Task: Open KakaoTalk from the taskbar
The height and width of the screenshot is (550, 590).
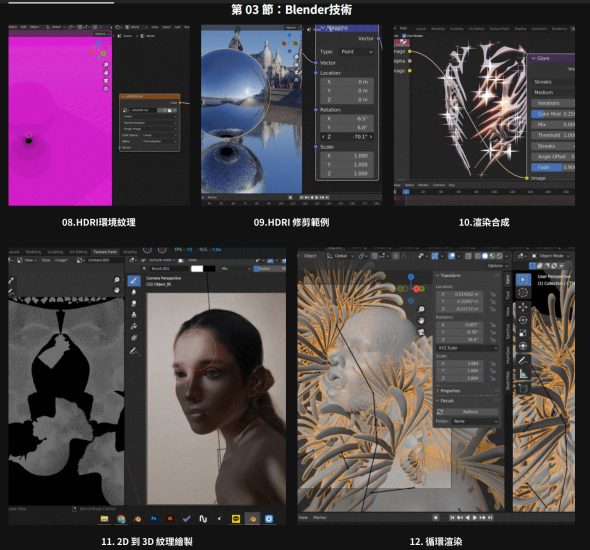Action: coord(236,519)
